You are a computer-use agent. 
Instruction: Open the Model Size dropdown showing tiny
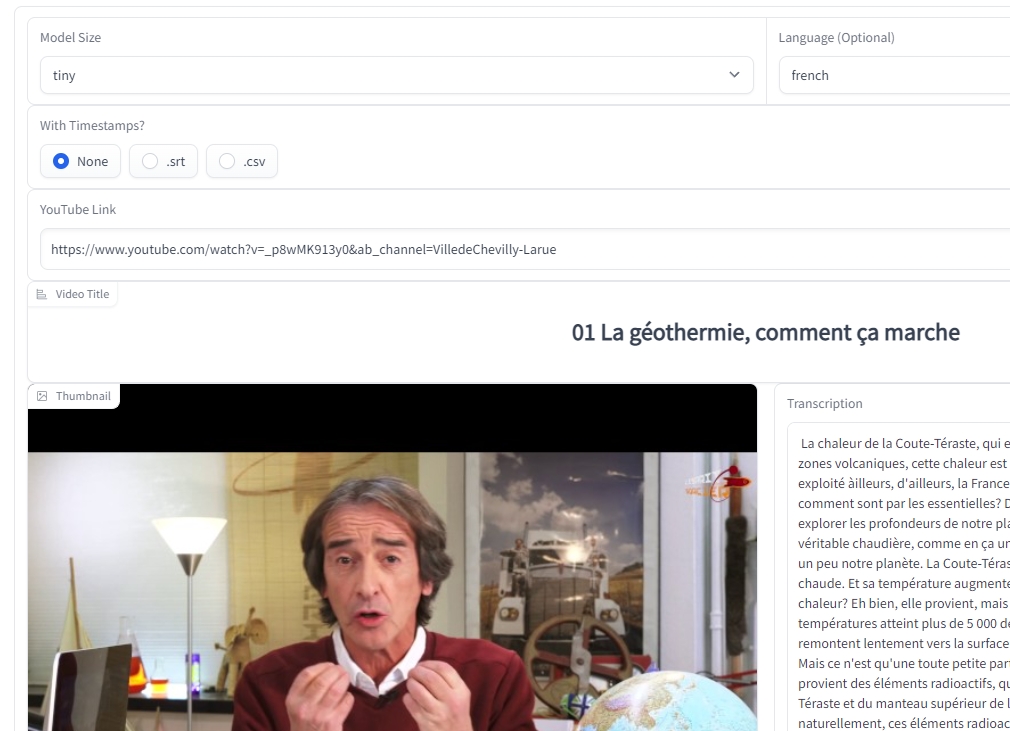tap(396, 75)
